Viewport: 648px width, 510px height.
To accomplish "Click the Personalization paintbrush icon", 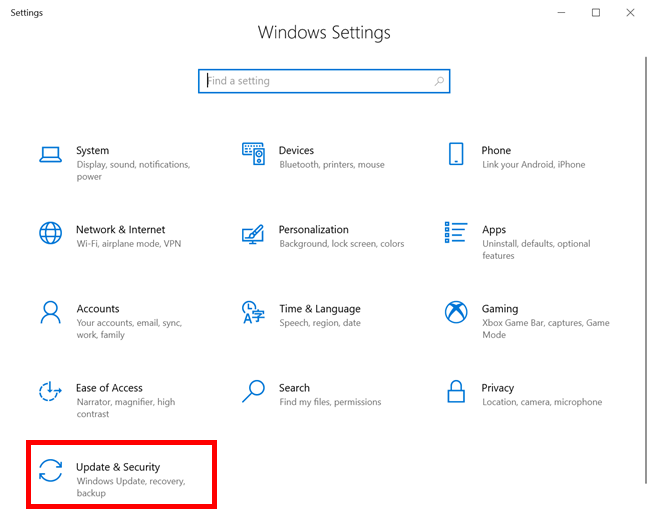I will tap(253, 234).
